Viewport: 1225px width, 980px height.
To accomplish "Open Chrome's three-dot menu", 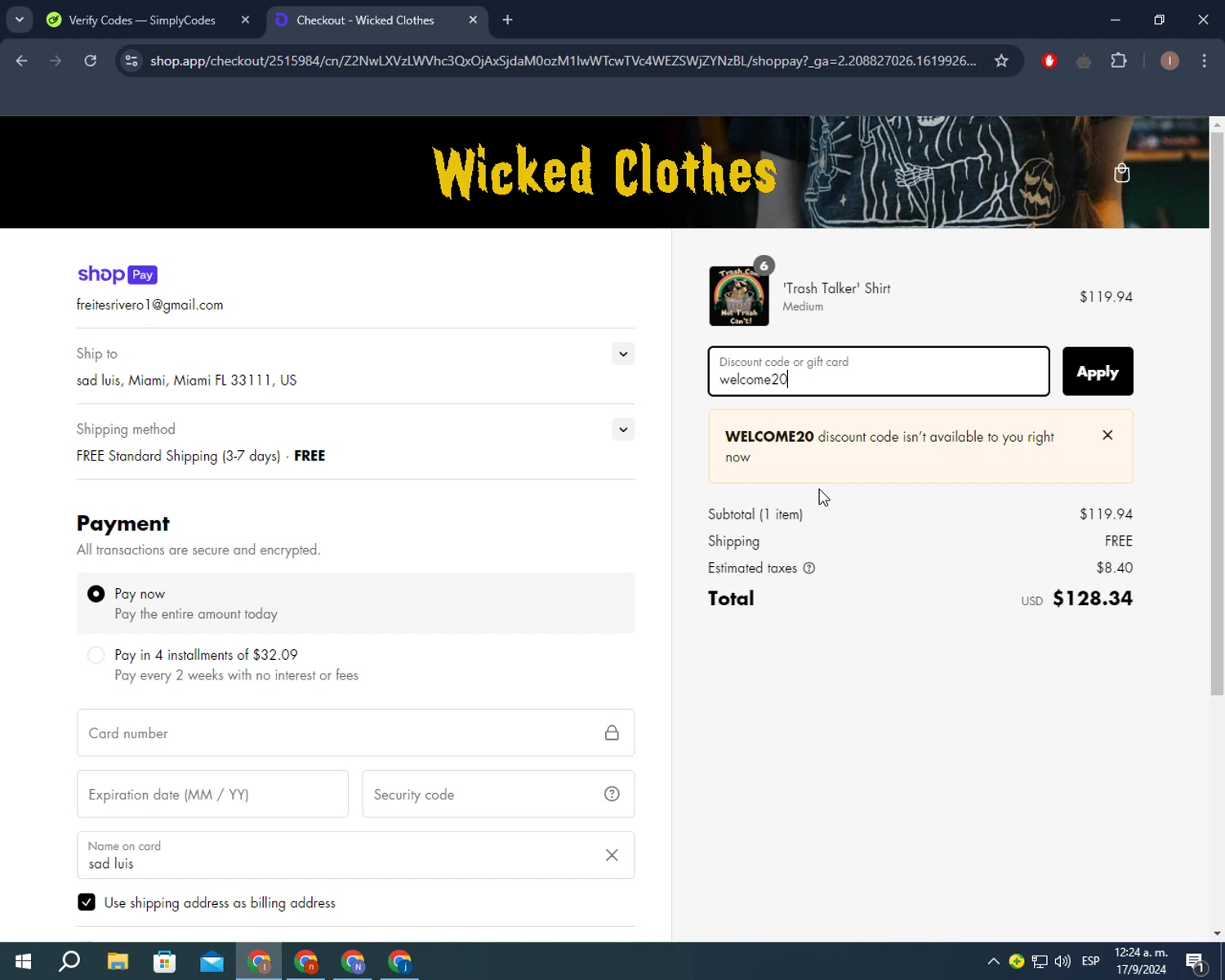I will pyautogui.click(x=1204, y=60).
